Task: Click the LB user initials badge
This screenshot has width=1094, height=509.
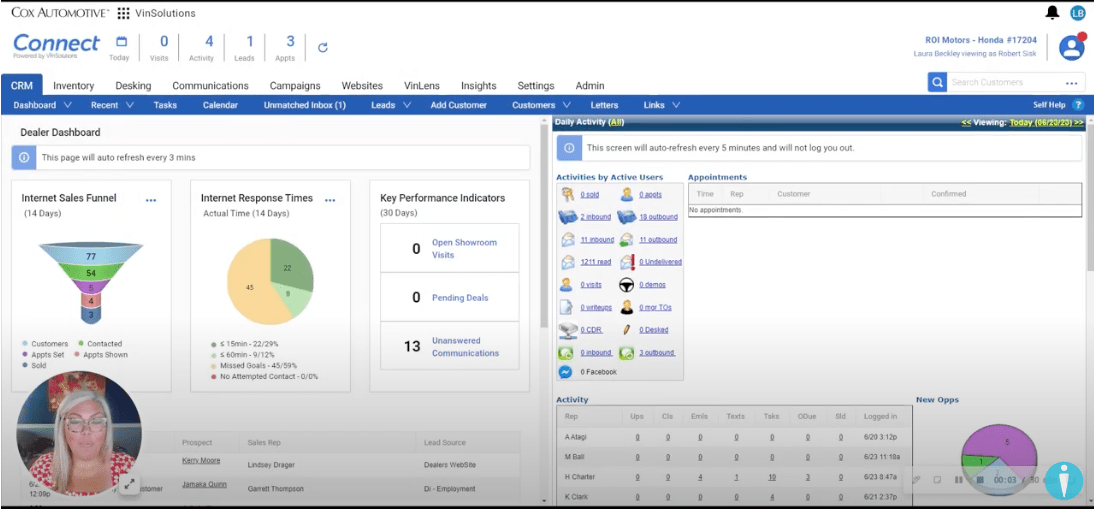Action: click(1077, 13)
